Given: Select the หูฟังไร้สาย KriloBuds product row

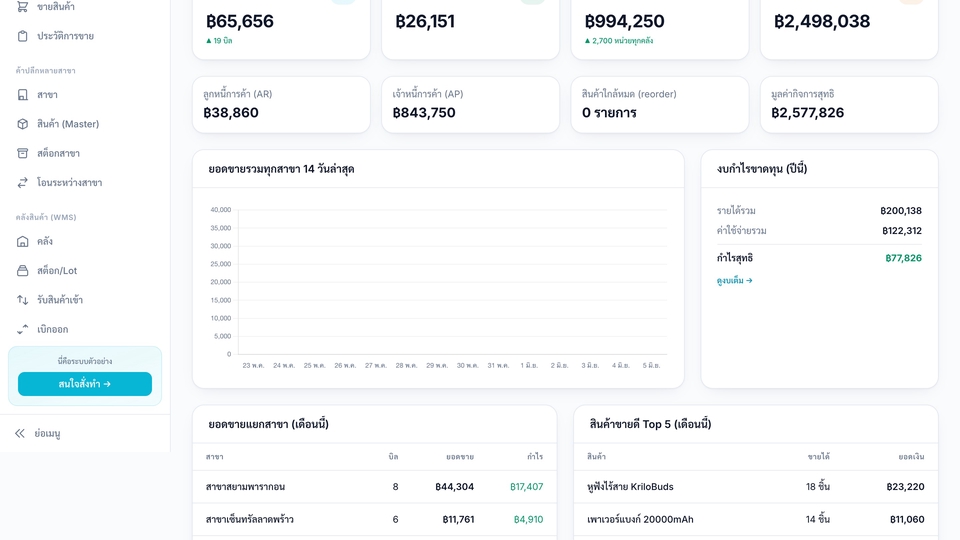Looking at the screenshot, I should 756,487.
